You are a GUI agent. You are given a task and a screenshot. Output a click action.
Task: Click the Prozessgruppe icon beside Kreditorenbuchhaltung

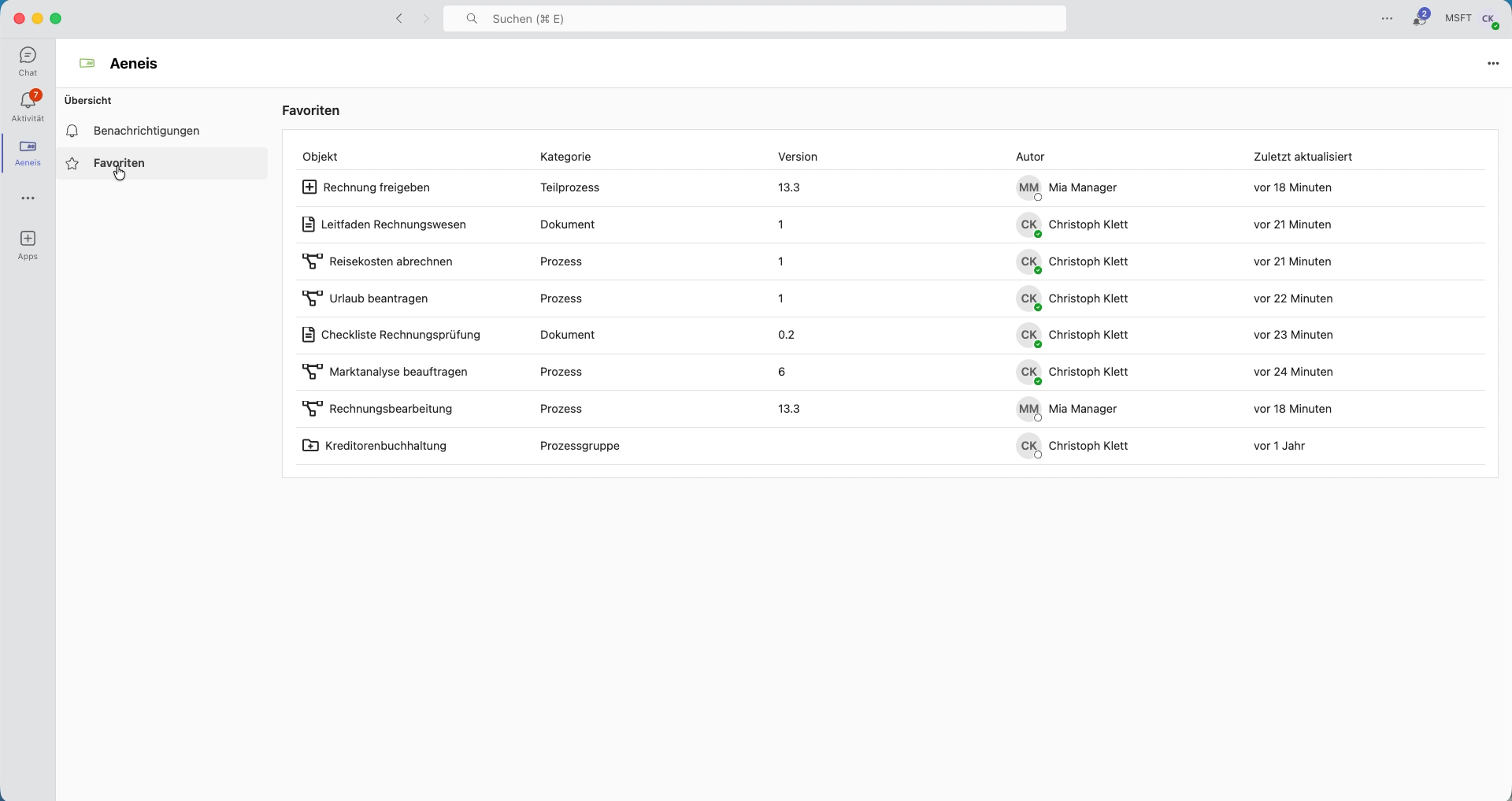309,446
